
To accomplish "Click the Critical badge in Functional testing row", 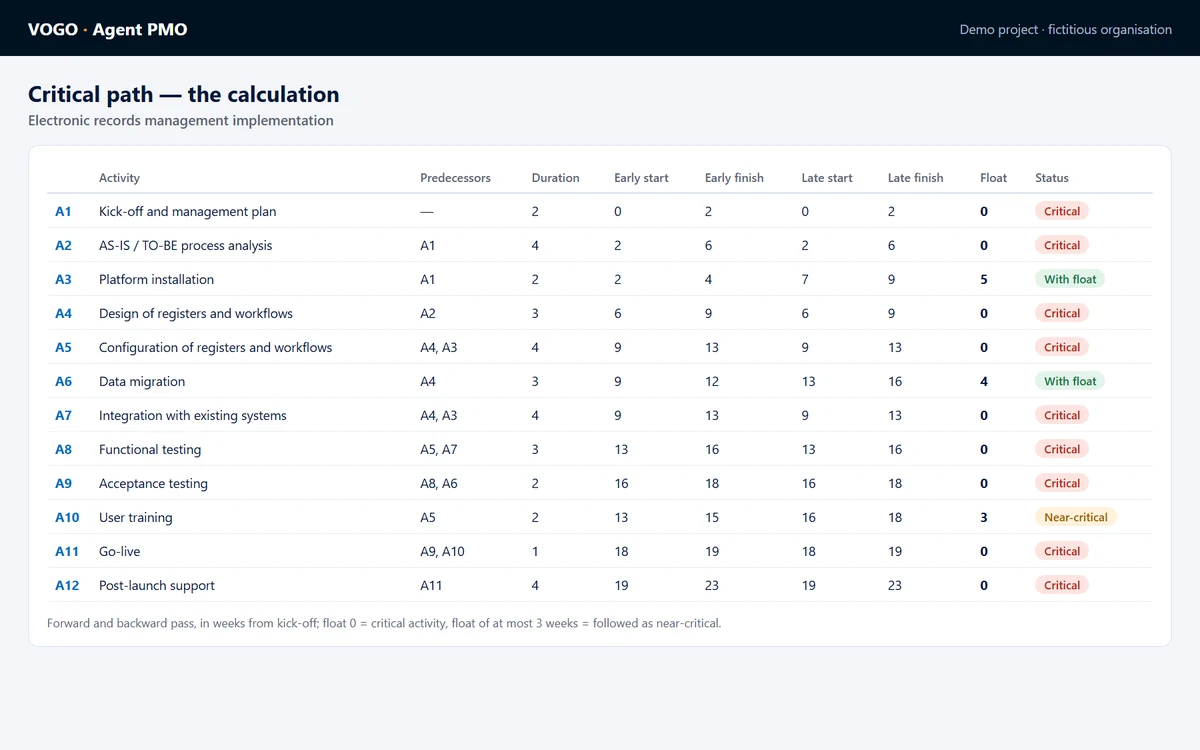I will click(1062, 449).
